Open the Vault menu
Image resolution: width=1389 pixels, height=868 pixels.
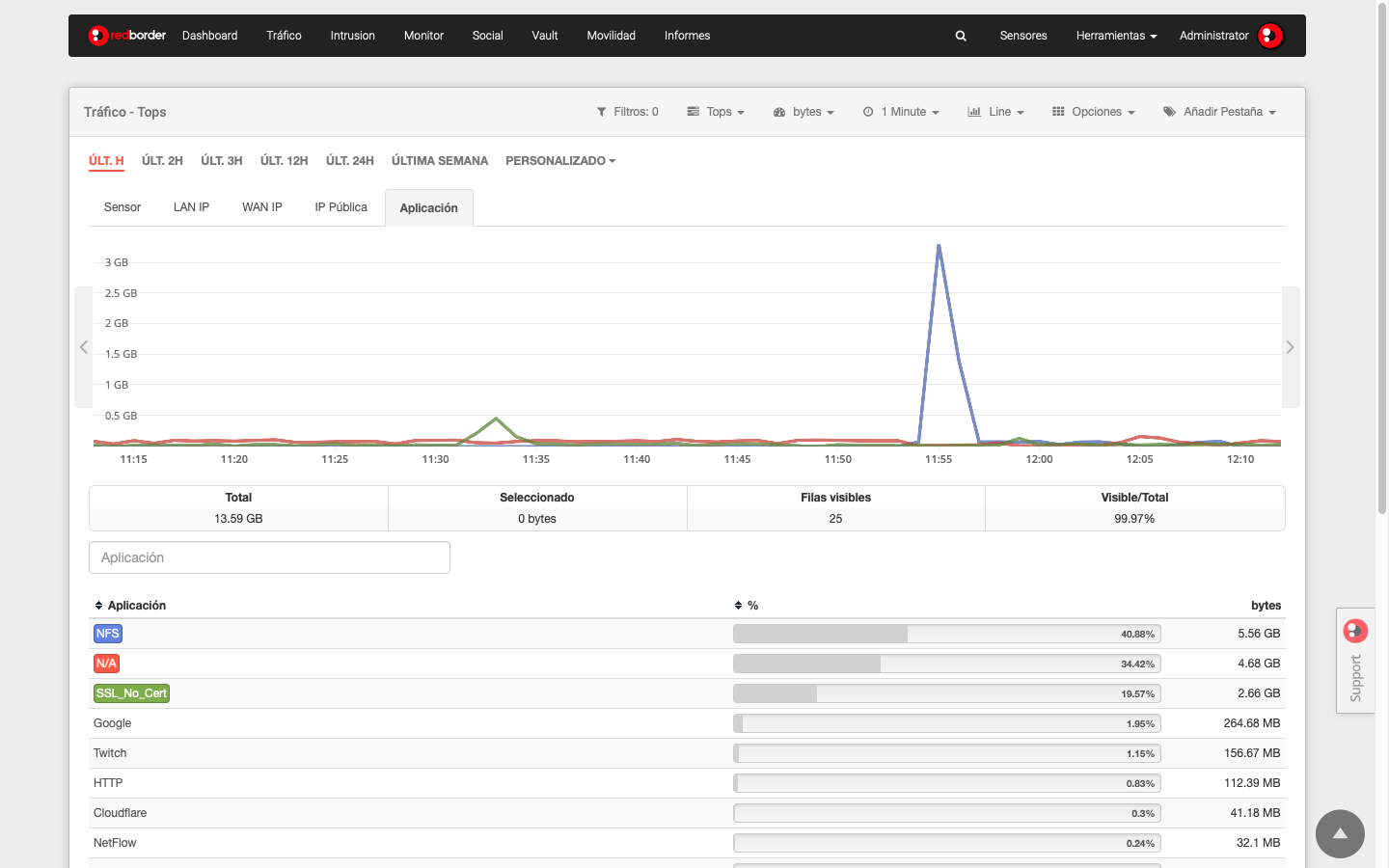[544, 36]
